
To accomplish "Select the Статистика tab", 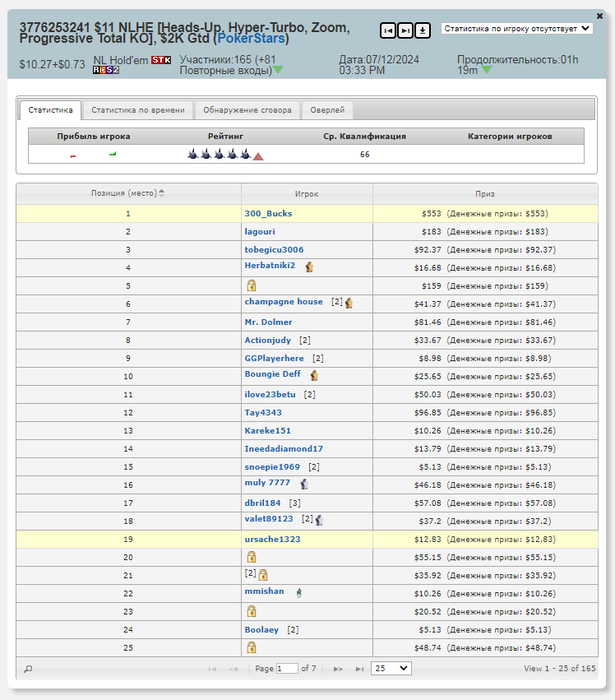I will 50,110.
